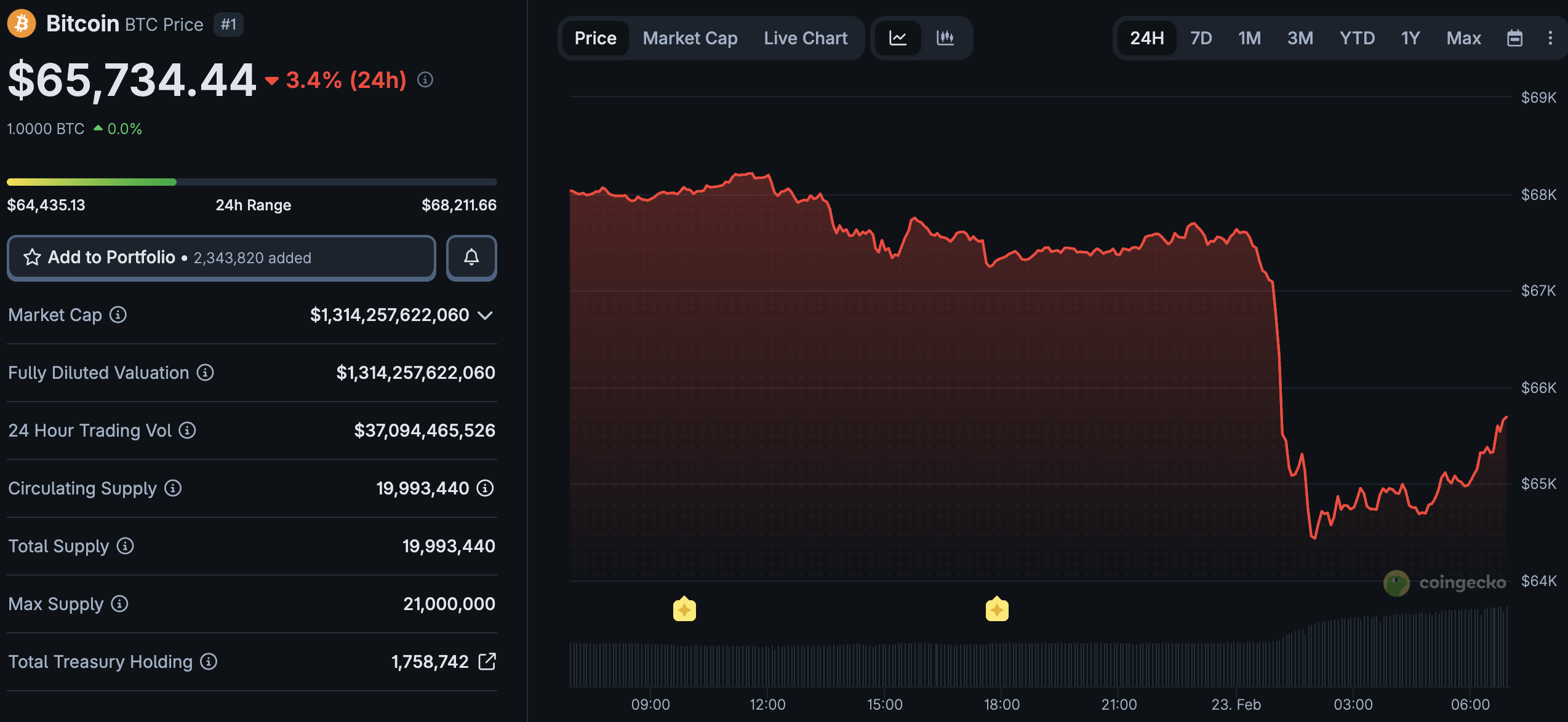
Task: Click the 24h Range progress bar
Action: [252, 182]
